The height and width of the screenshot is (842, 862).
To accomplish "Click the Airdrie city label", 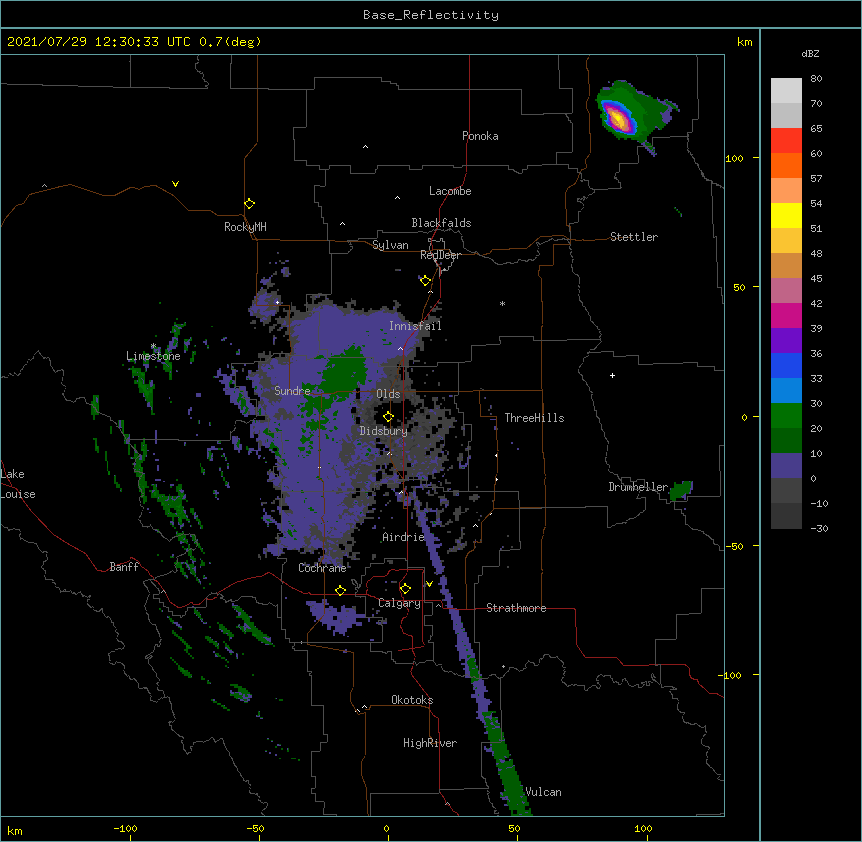I will 403,537.
